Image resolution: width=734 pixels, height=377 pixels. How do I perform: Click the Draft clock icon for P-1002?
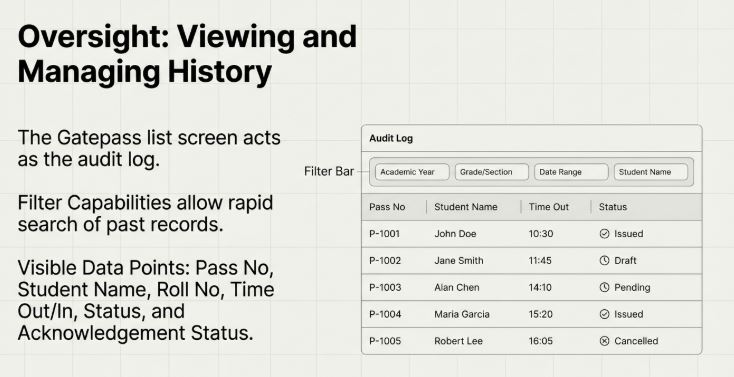click(604, 260)
